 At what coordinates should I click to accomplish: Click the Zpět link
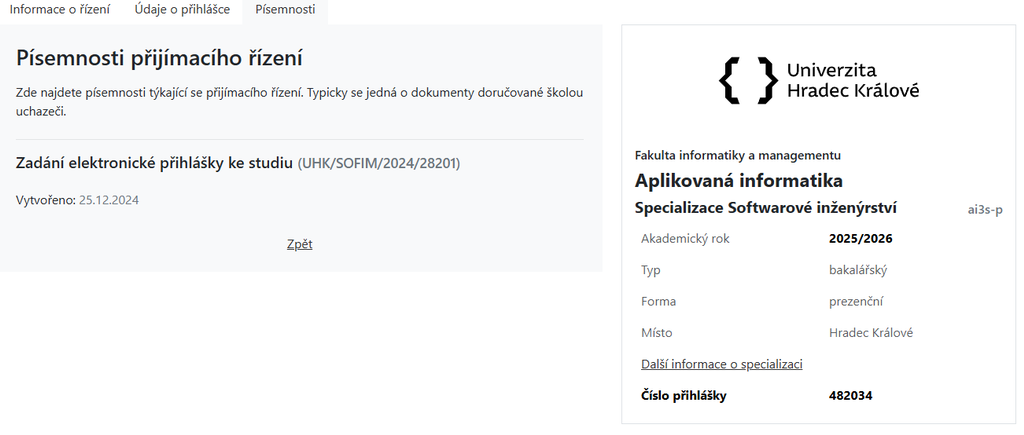pos(300,244)
